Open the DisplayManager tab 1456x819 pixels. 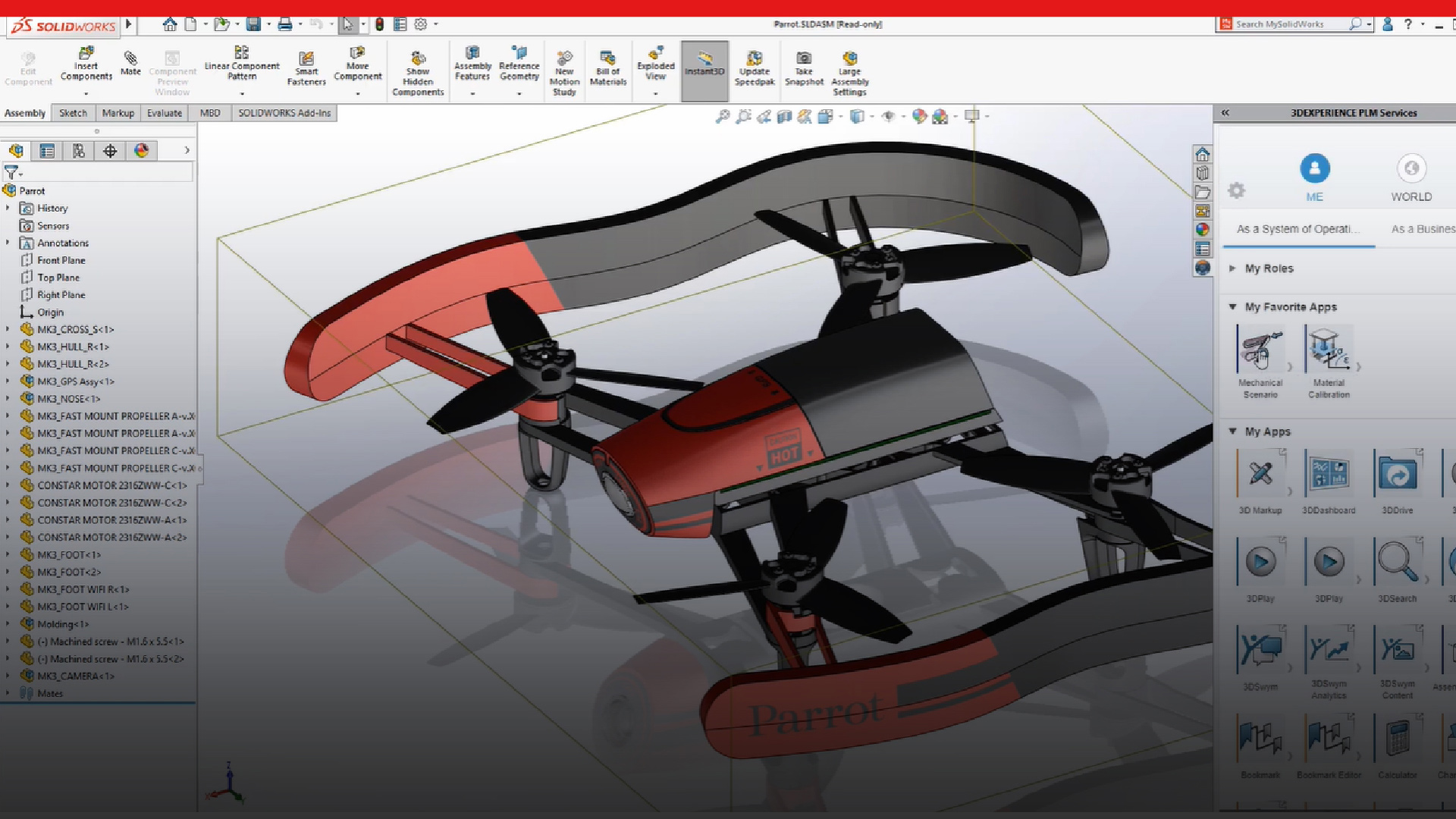pyautogui.click(x=141, y=151)
